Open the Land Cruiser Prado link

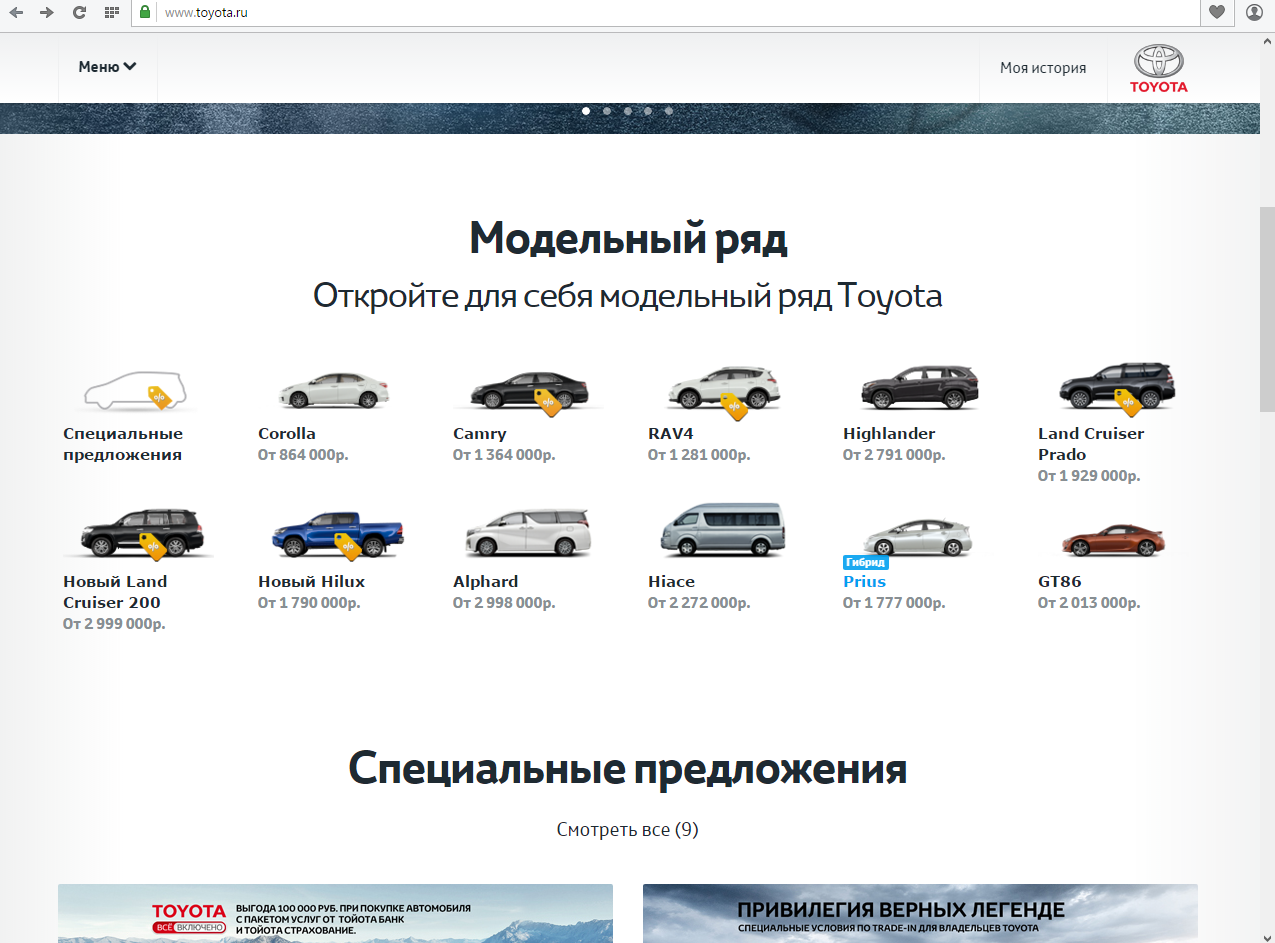coord(1091,444)
